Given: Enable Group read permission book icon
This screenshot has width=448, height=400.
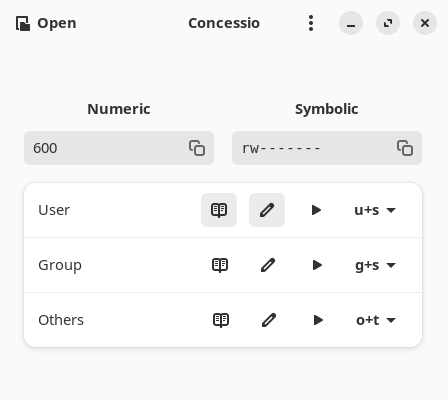Looking at the screenshot, I should click(220, 265).
